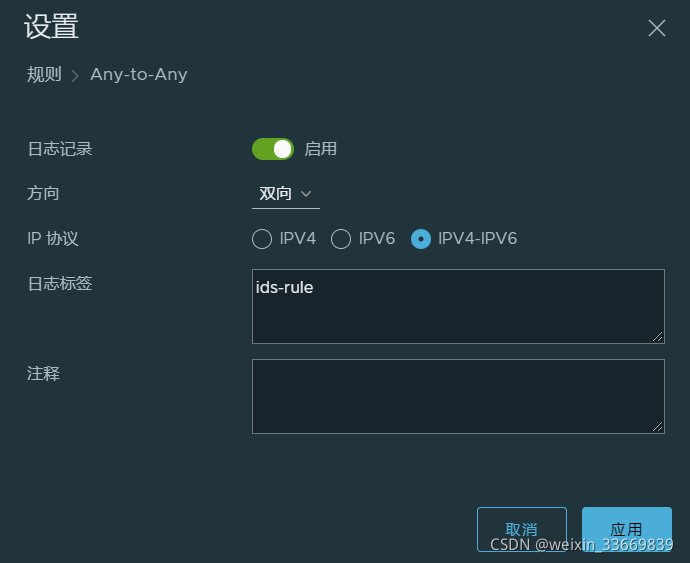This screenshot has height=563, width=690.
Task: Close the 设置 dialog with the X
Action: [x=657, y=28]
